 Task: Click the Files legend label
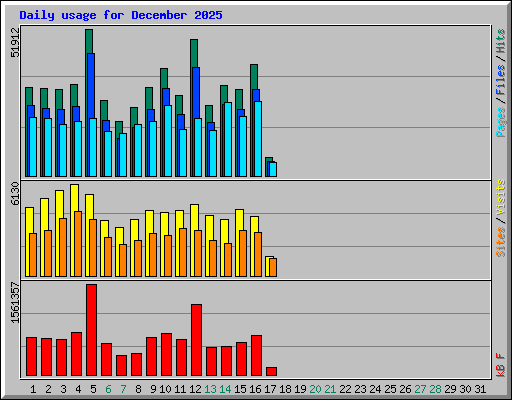tap(500, 80)
